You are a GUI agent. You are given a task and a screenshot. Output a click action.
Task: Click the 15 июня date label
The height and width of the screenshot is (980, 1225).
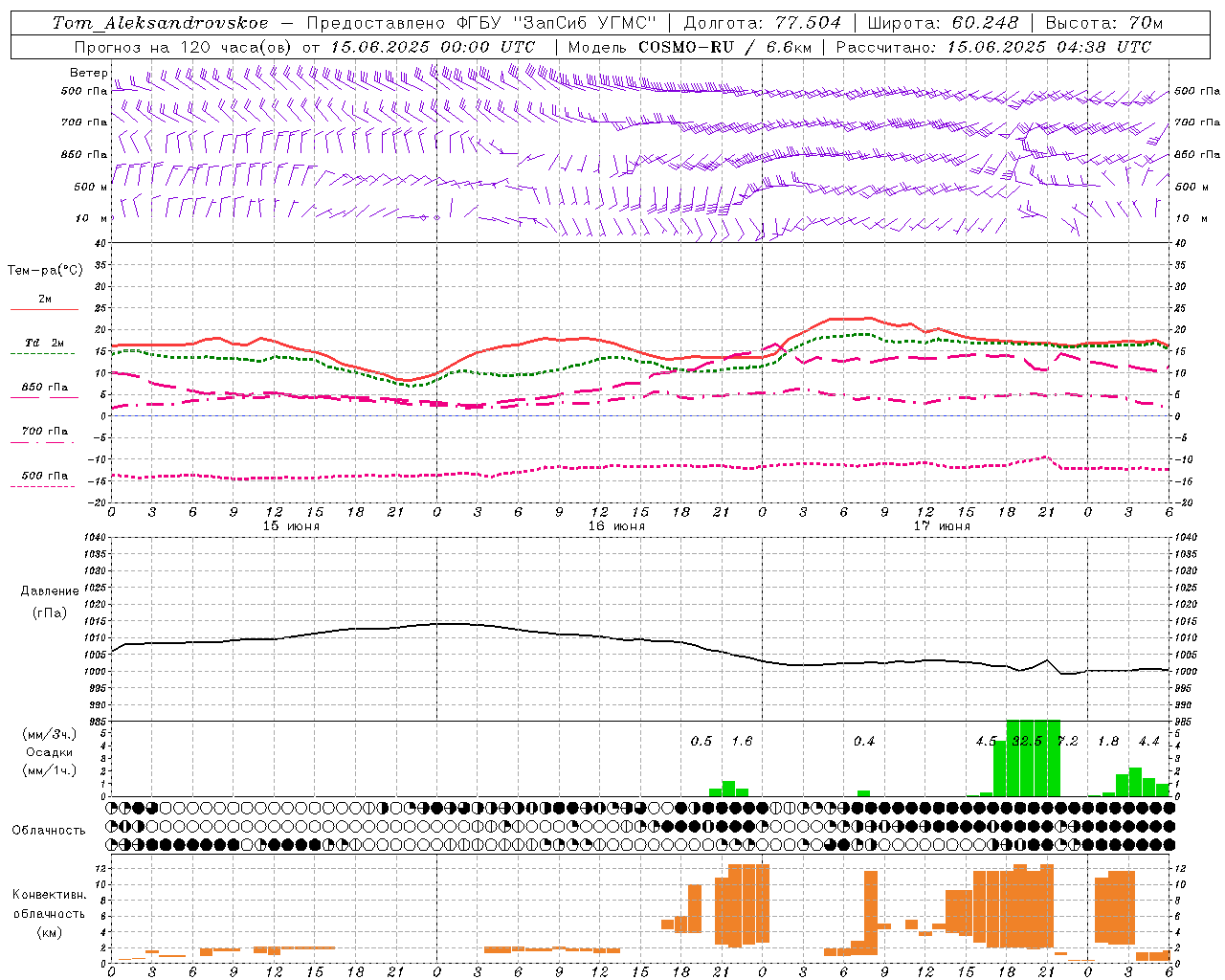coord(291,526)
